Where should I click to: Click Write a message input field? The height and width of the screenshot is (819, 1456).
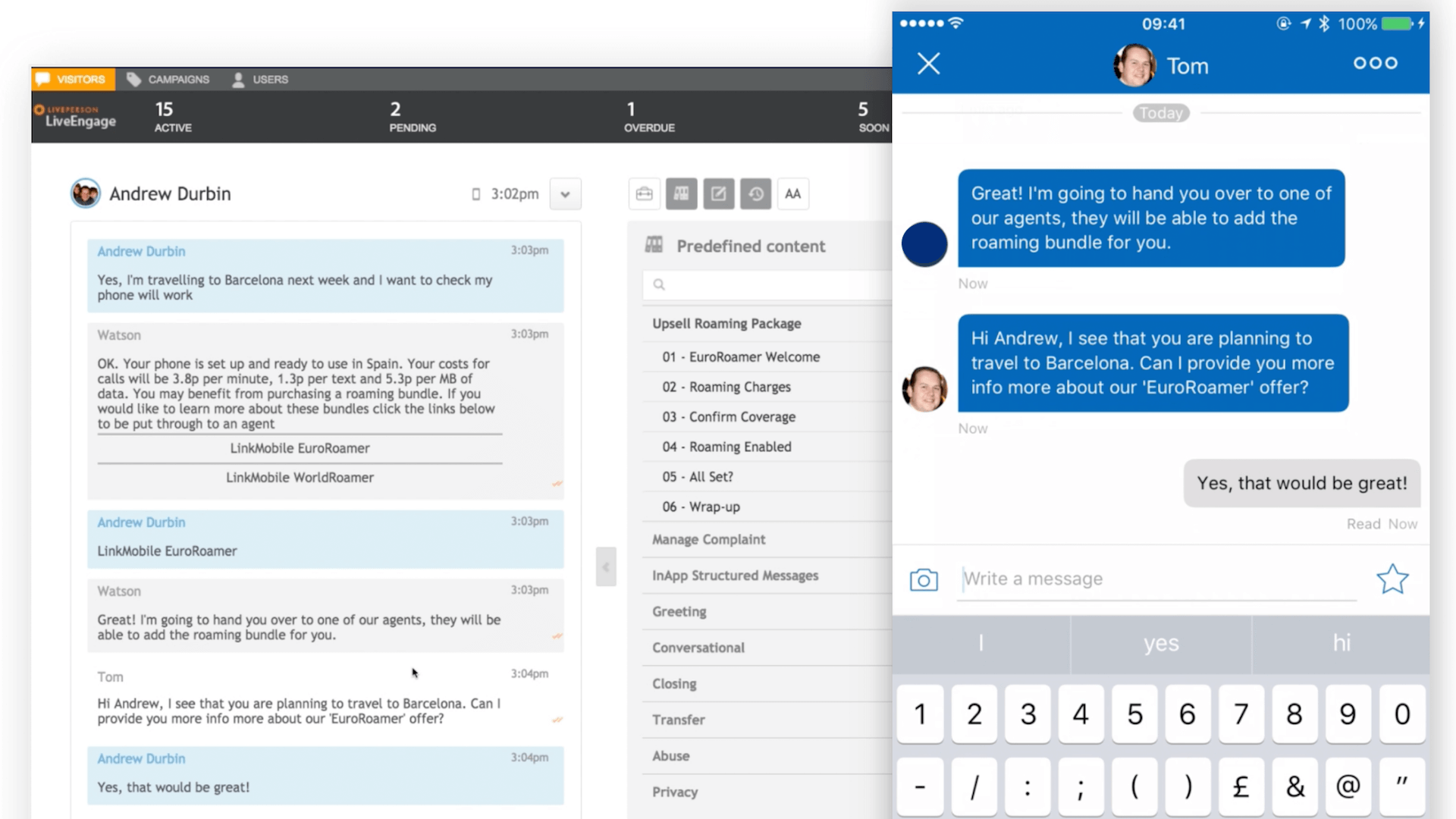click(x=1160, y=578)
